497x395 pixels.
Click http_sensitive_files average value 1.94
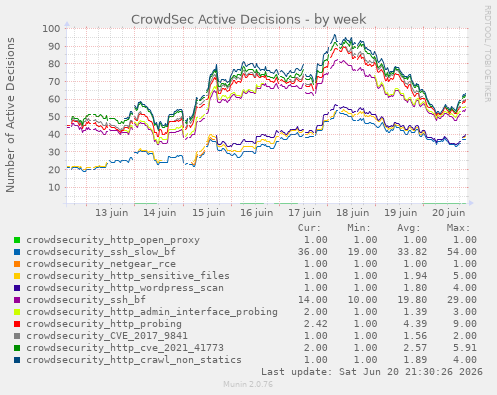[415, 276]
